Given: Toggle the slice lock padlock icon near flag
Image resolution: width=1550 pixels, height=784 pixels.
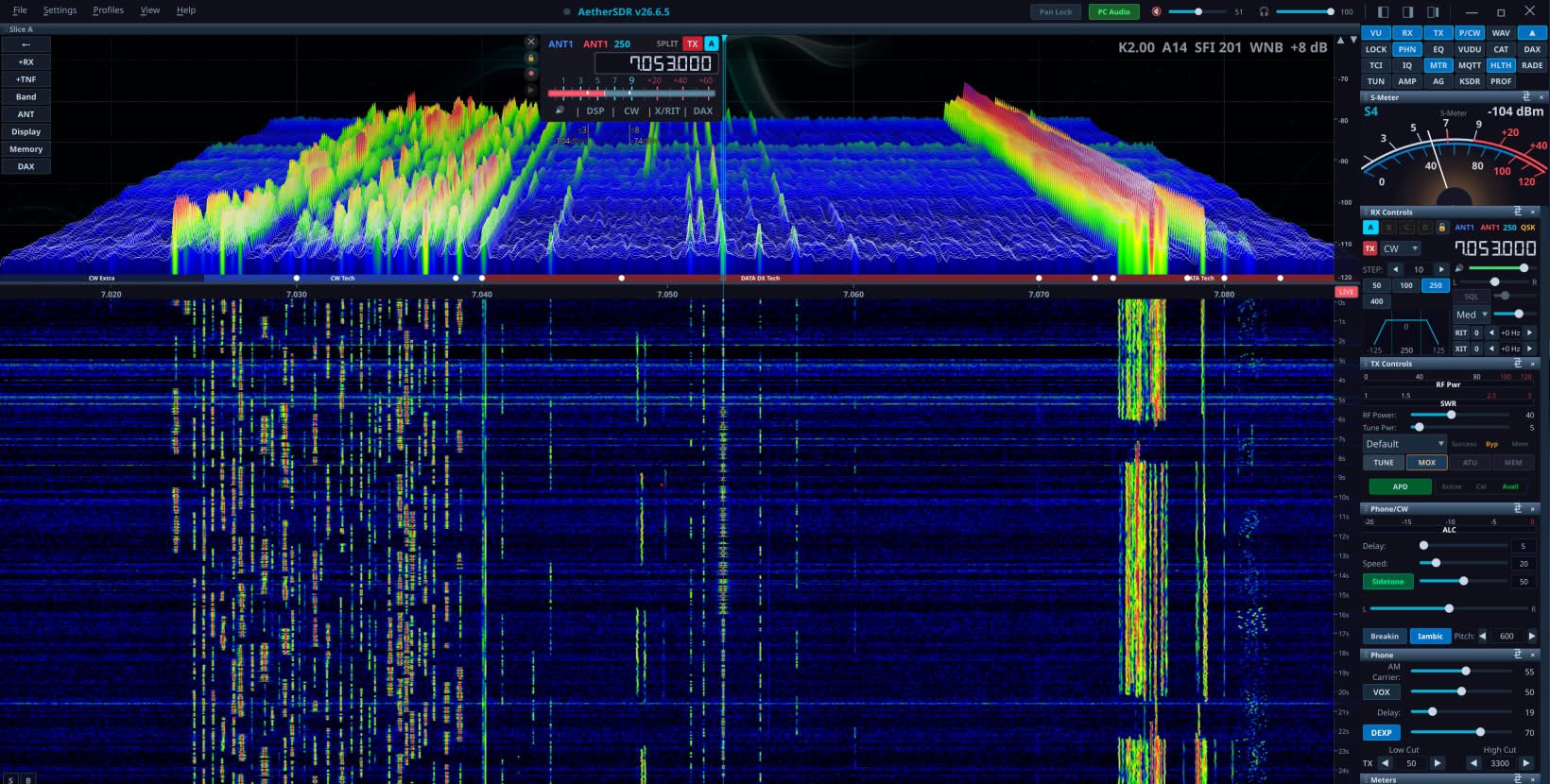Looking at the screenshot, I should tap(530, 59).
